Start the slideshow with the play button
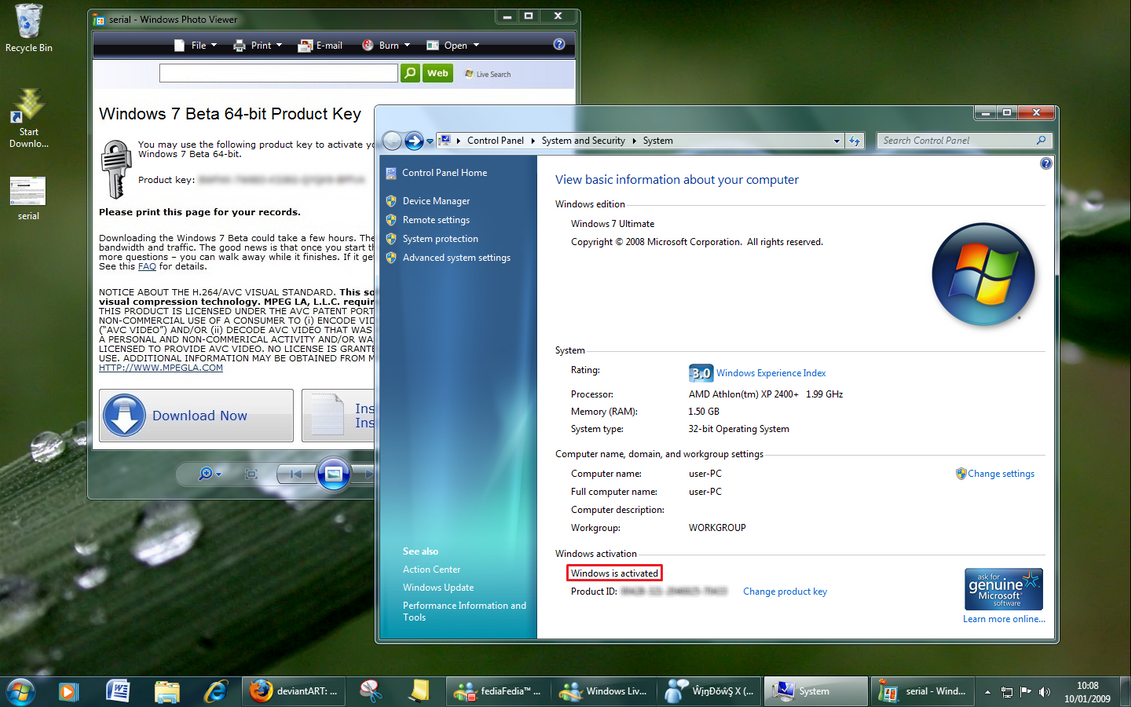This screenshot has width=1131, height=707. coord(332,474)
